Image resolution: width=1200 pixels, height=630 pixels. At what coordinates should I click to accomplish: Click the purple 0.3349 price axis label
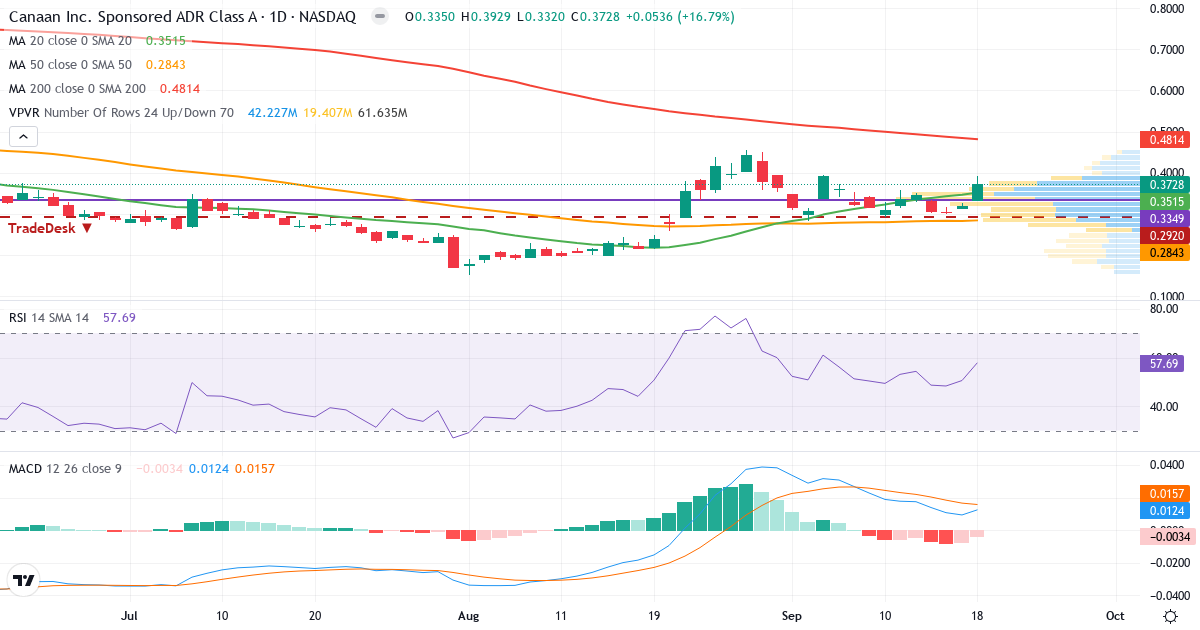(x=1165, y=218)
